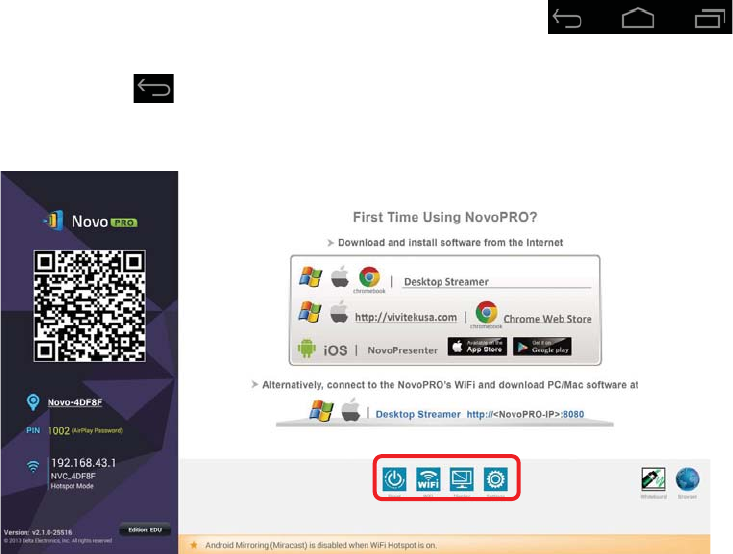Image resolution: width=733 pixels, height=554 pixels.
Task: Select the IP address 192.168.43.1
Action: [83, 463]
